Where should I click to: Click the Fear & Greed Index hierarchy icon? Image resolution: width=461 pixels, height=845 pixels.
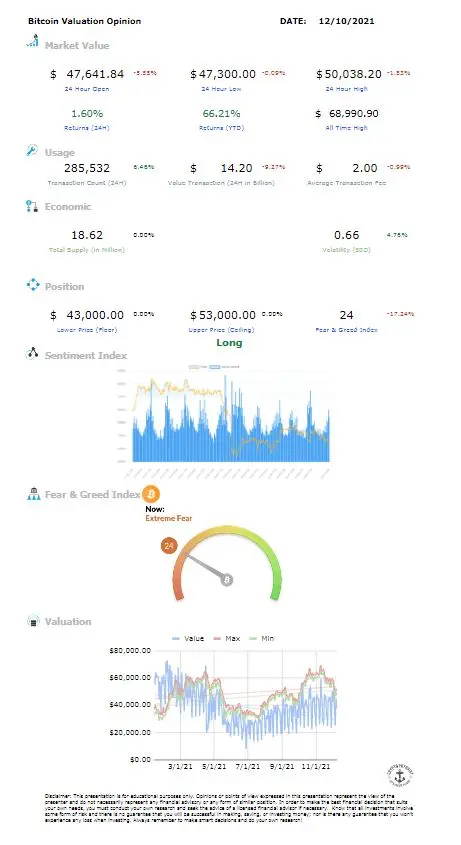(33, 494)
